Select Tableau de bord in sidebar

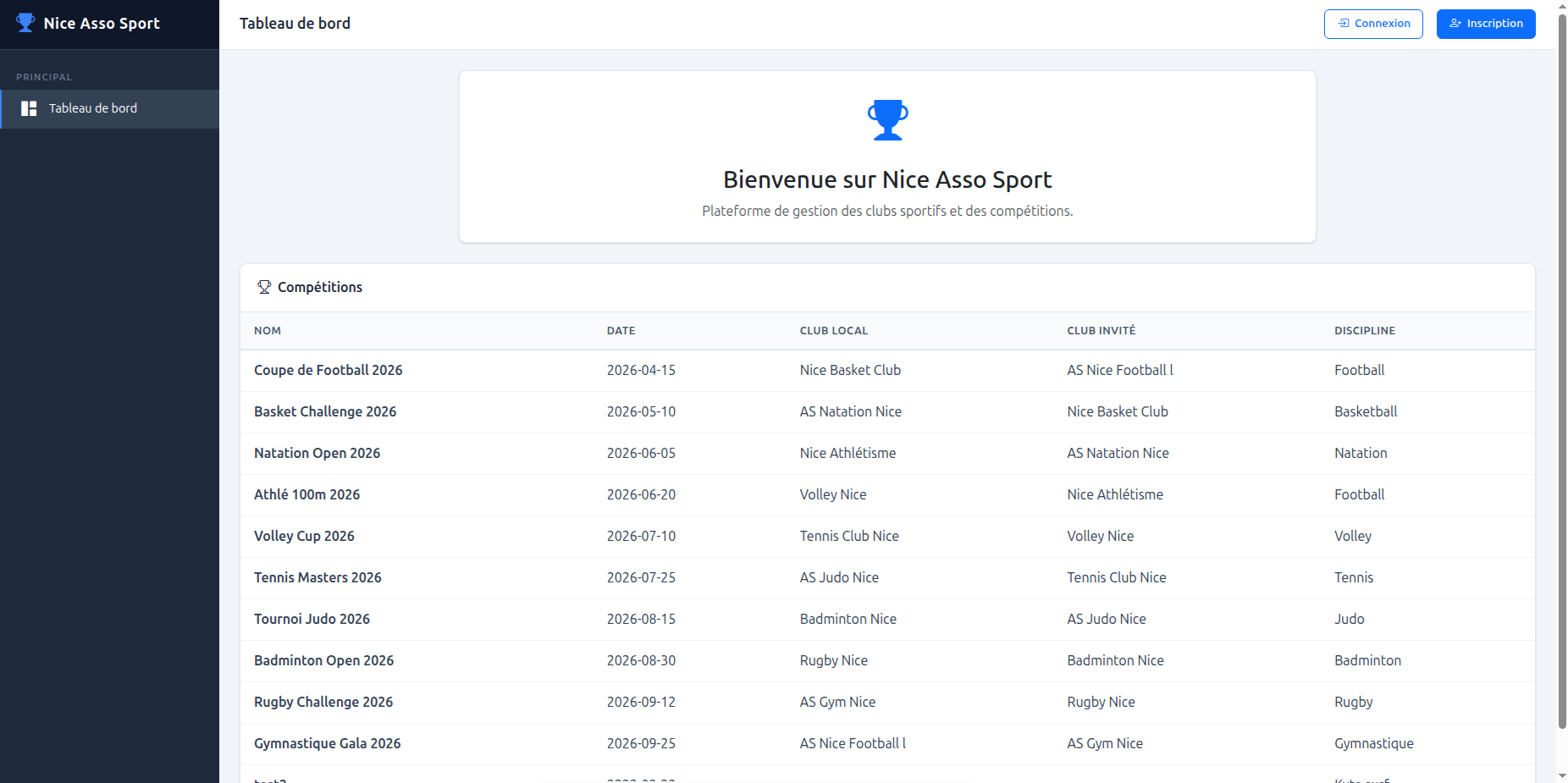coord(110,109)
